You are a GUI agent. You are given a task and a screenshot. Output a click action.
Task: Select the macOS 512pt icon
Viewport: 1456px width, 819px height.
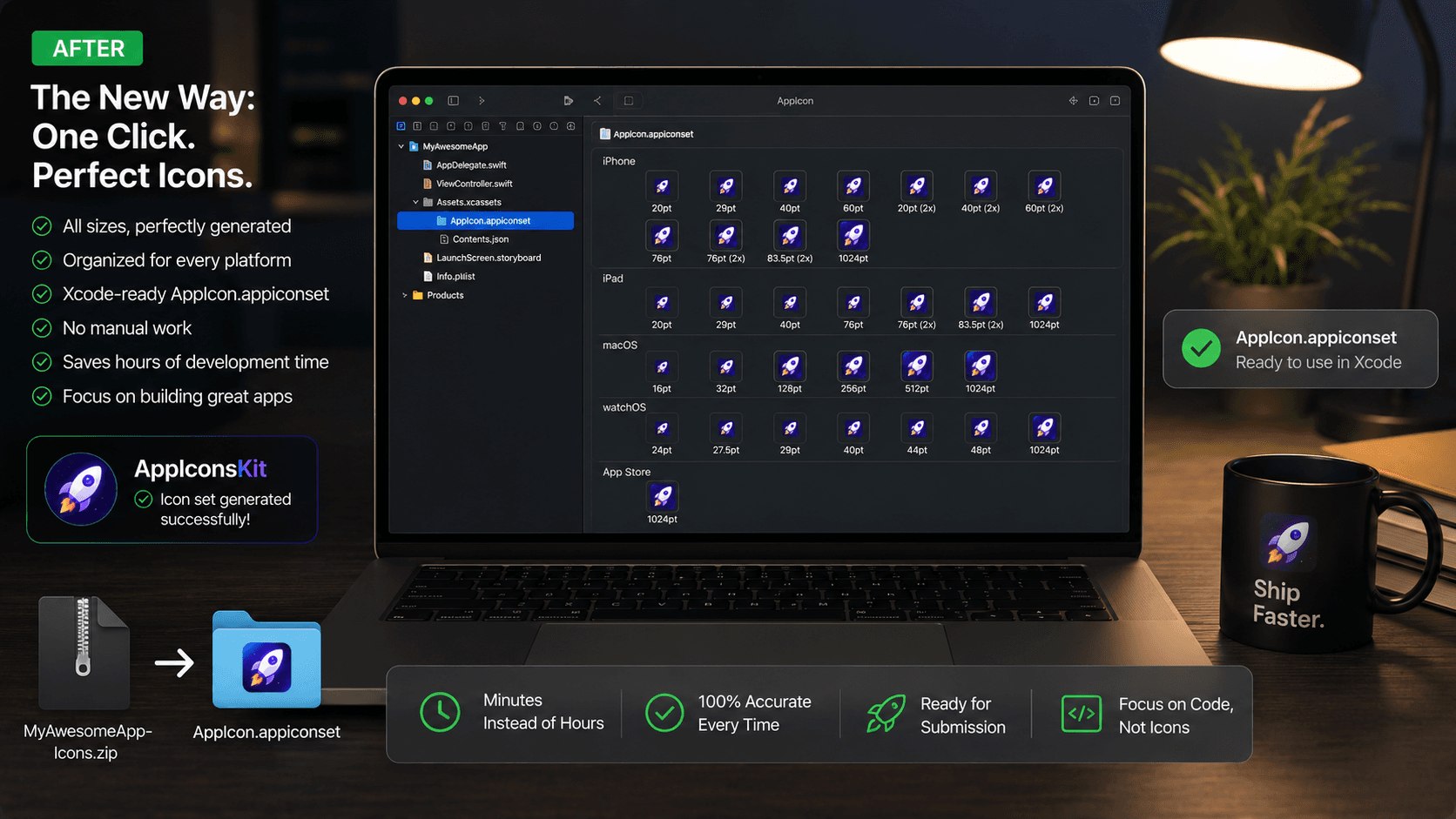917,366
